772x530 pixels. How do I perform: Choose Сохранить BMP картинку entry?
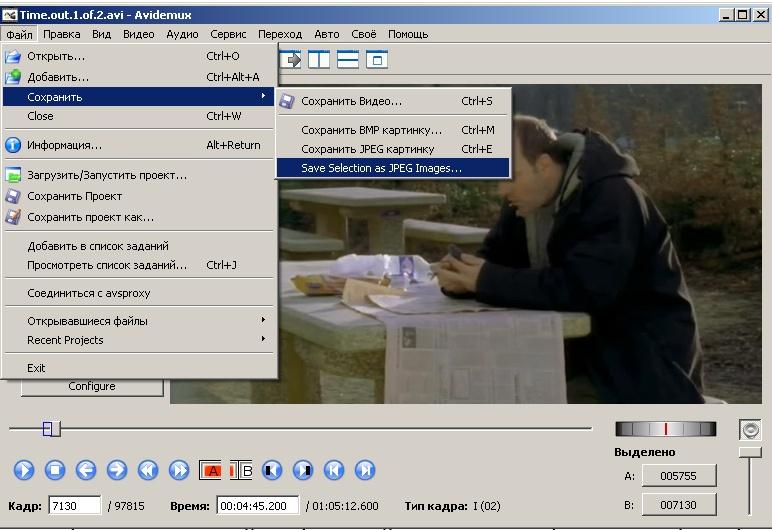tap(393, 130)
